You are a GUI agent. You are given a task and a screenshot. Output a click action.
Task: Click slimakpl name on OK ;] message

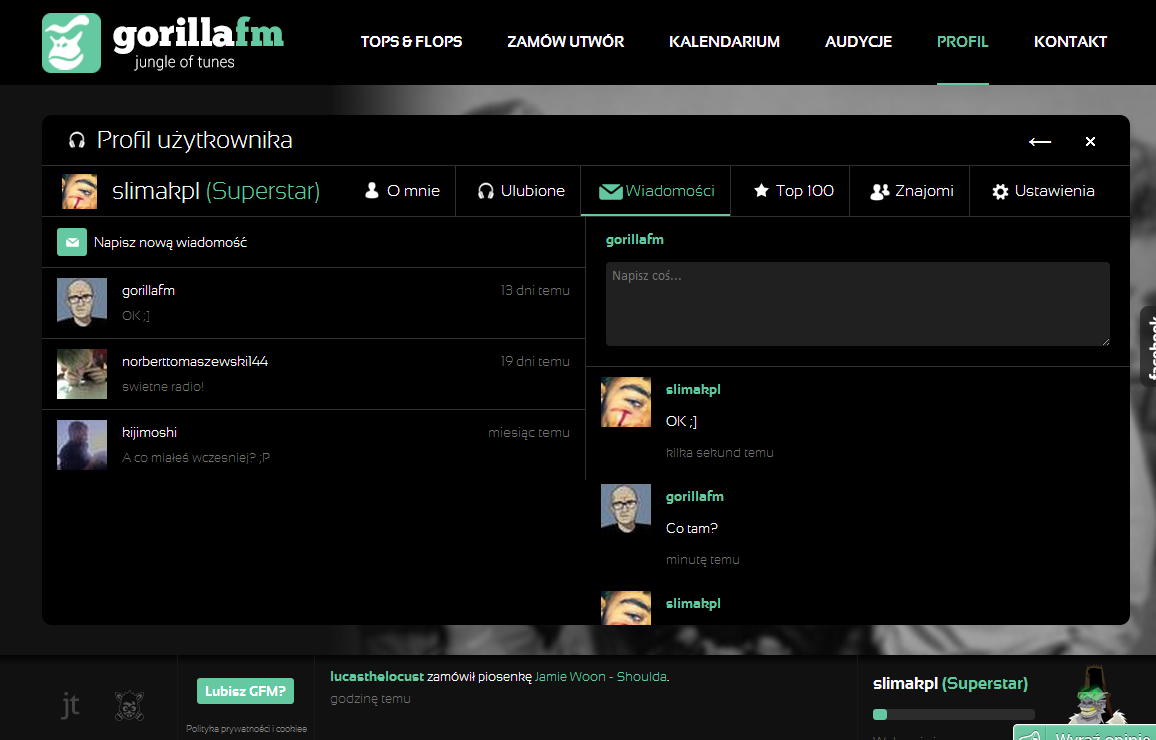tap(693, 389)
